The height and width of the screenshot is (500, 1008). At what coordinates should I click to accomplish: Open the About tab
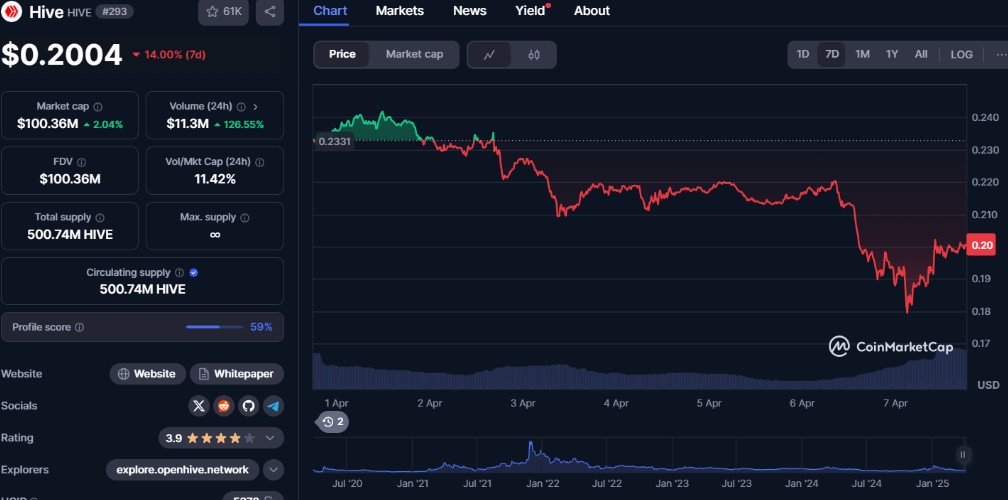pos(592,11)
